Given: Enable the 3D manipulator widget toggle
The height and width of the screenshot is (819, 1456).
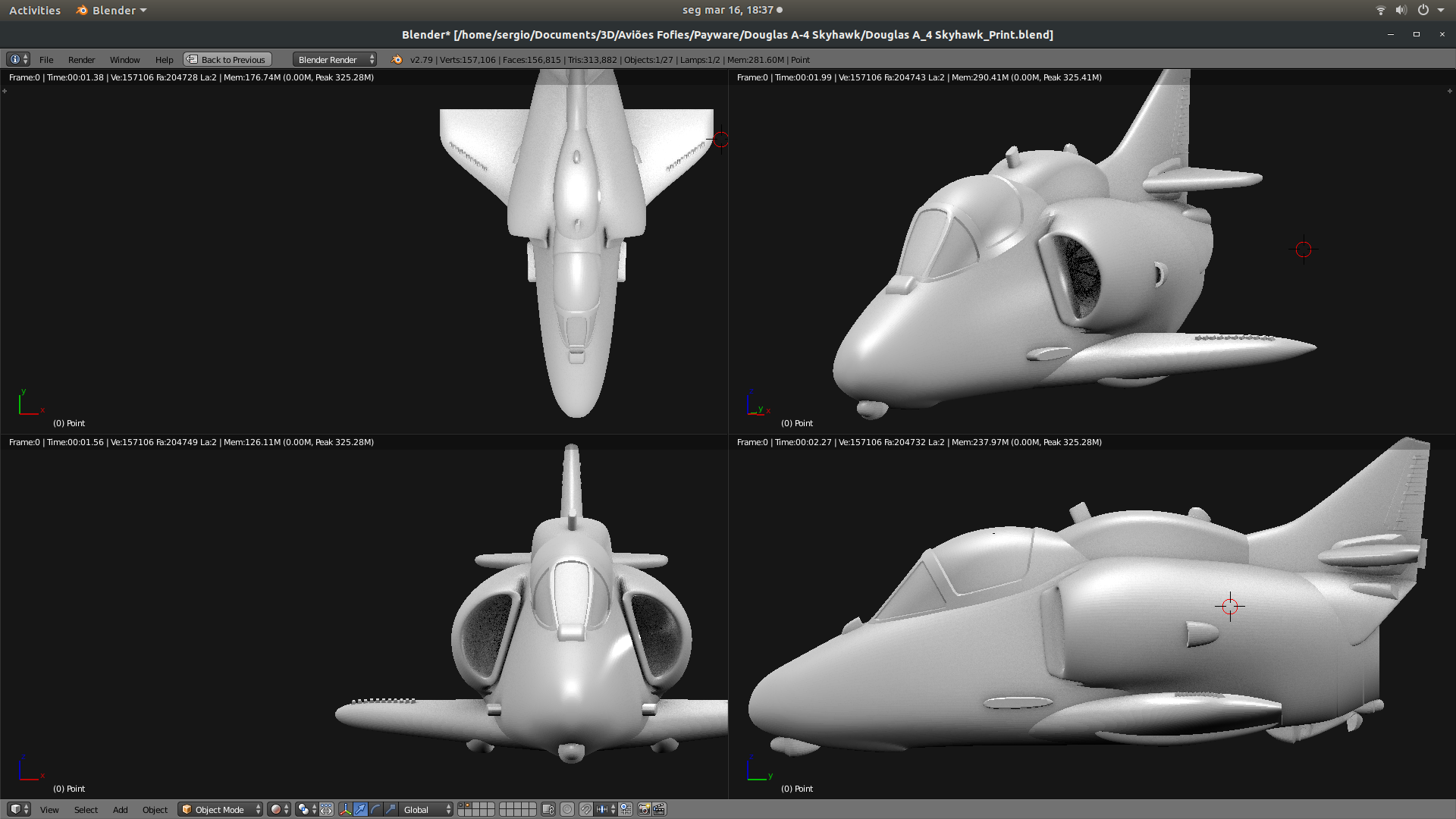Looking at the screenshot, I should (346, 809).
